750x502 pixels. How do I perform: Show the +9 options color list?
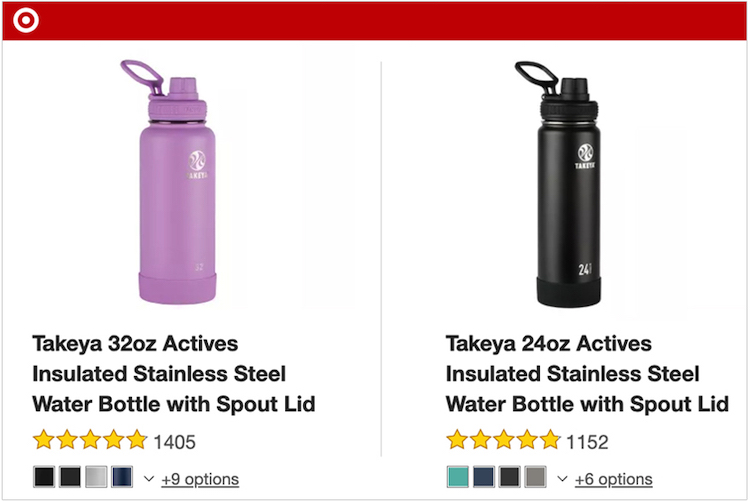200,479
